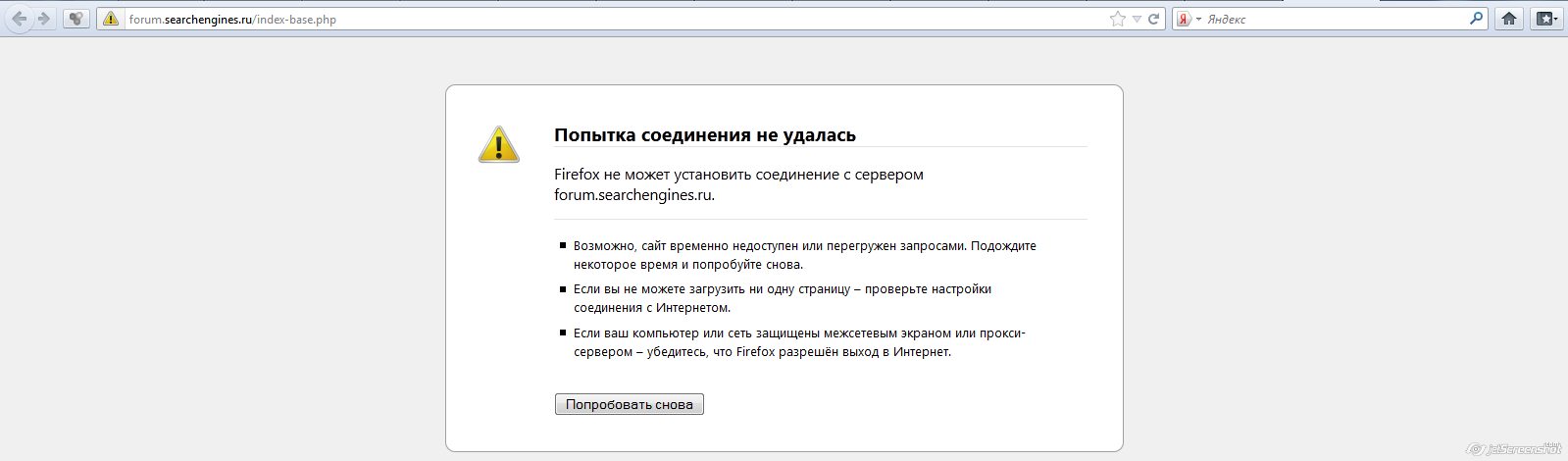Click the toolbar button next to forward arrow
Viewport: 1568px width, 461px height.
(x=76, y=18)
